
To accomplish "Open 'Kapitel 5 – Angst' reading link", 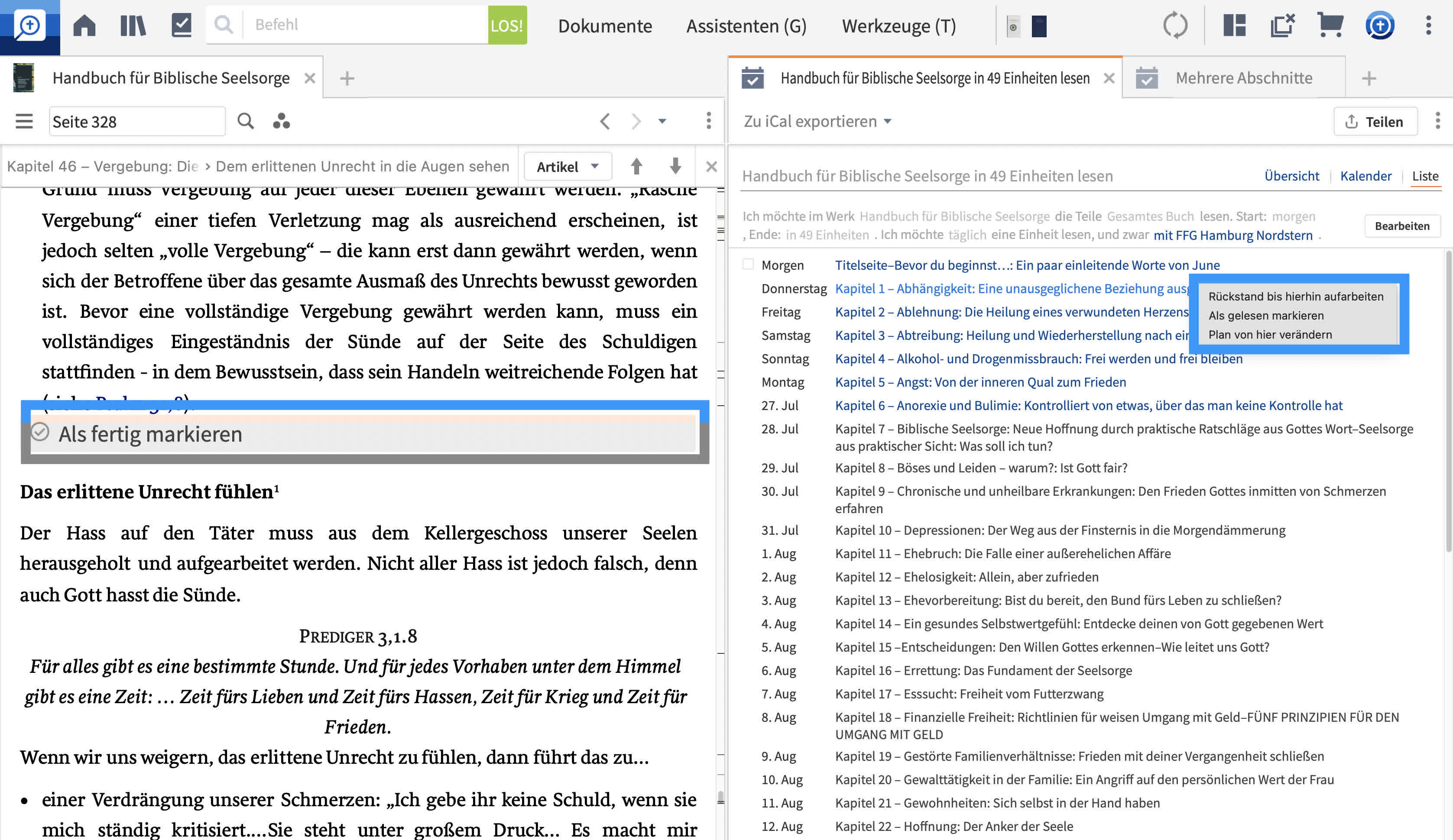I will [x=980, y=382].
